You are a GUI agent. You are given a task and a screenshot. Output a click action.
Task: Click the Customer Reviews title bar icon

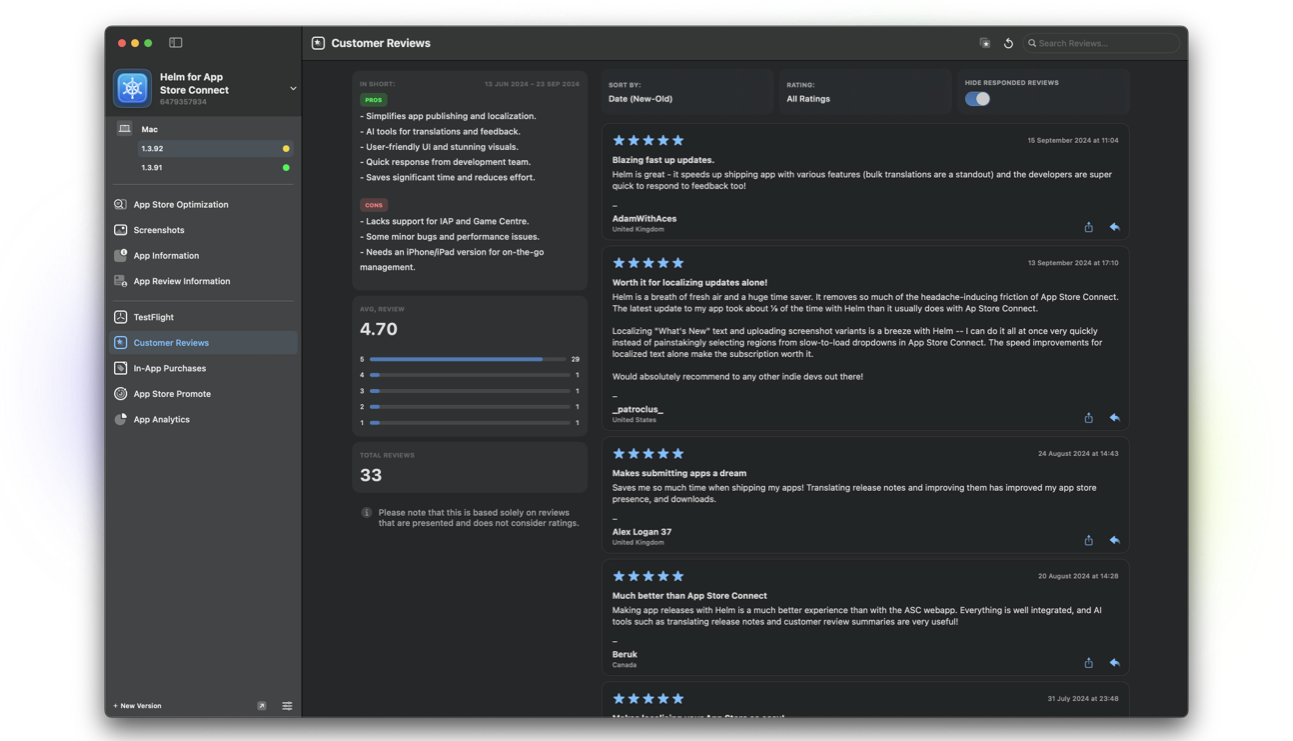tap(318, 43)
